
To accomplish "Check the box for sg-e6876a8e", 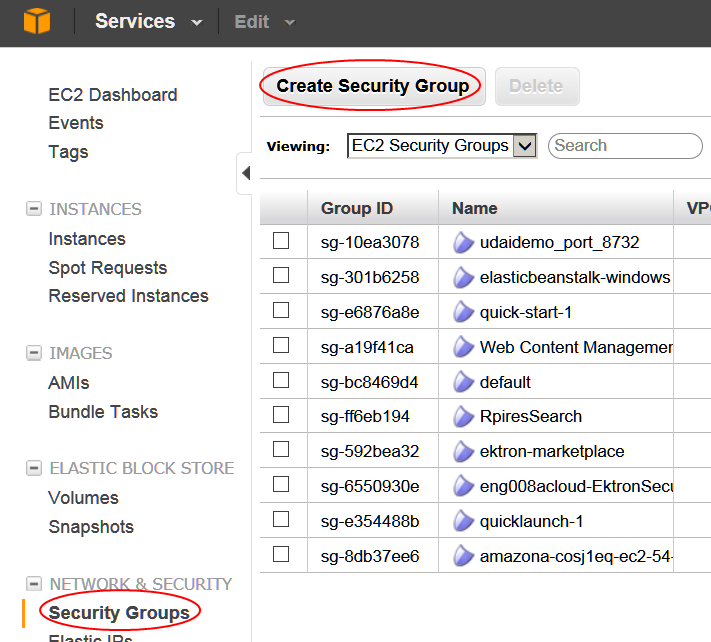I will [281, 310].
